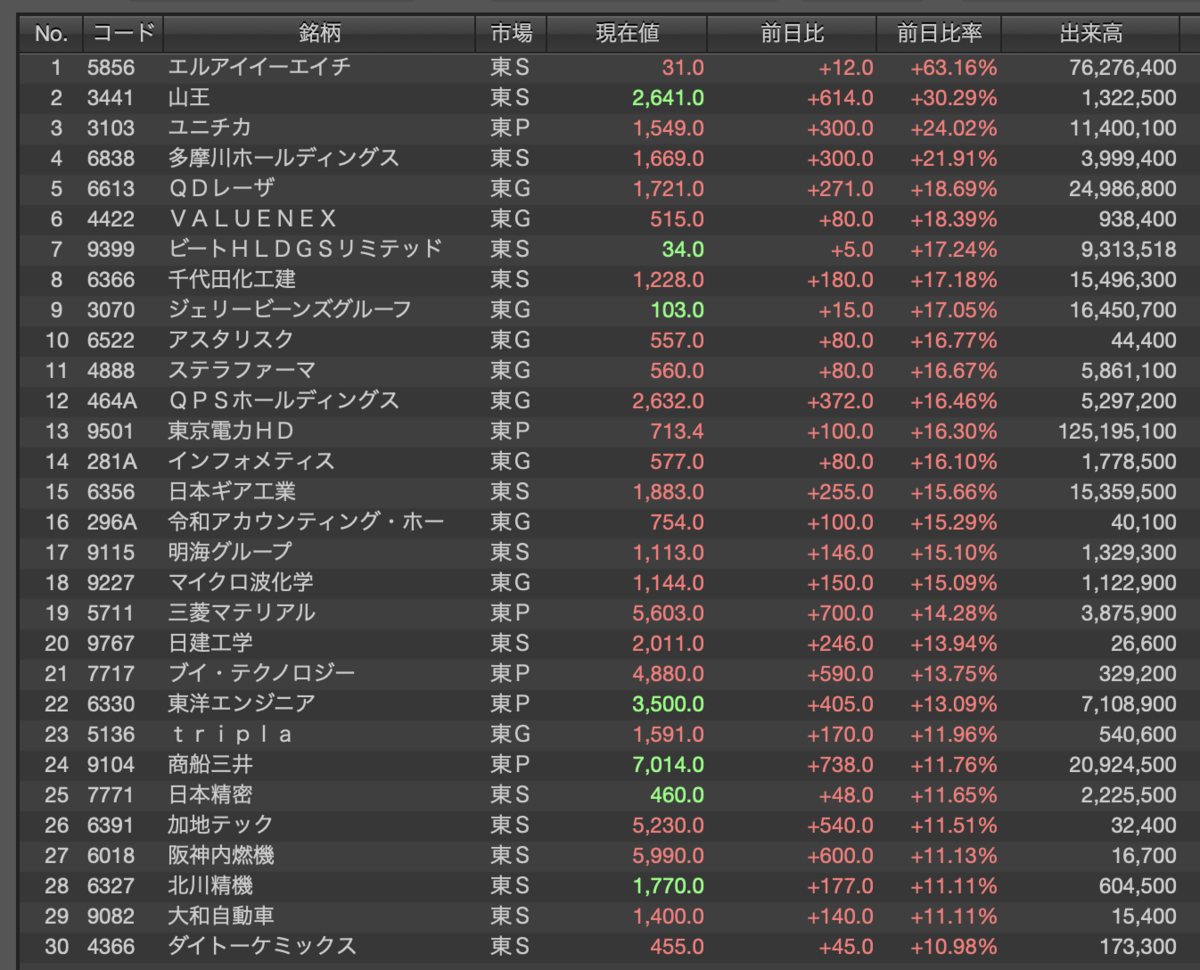Select stock code 3441
This screenshot has height=970, width=1200.
click(x=110, y=98)
